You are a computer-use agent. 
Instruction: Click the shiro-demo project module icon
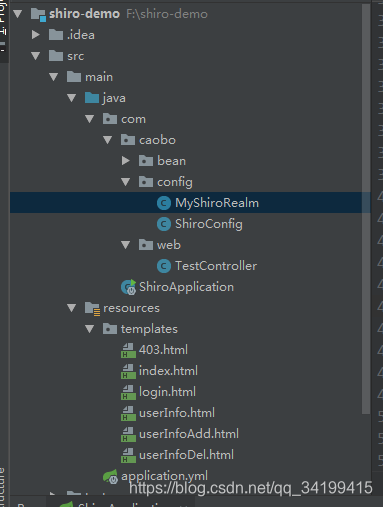38,15
